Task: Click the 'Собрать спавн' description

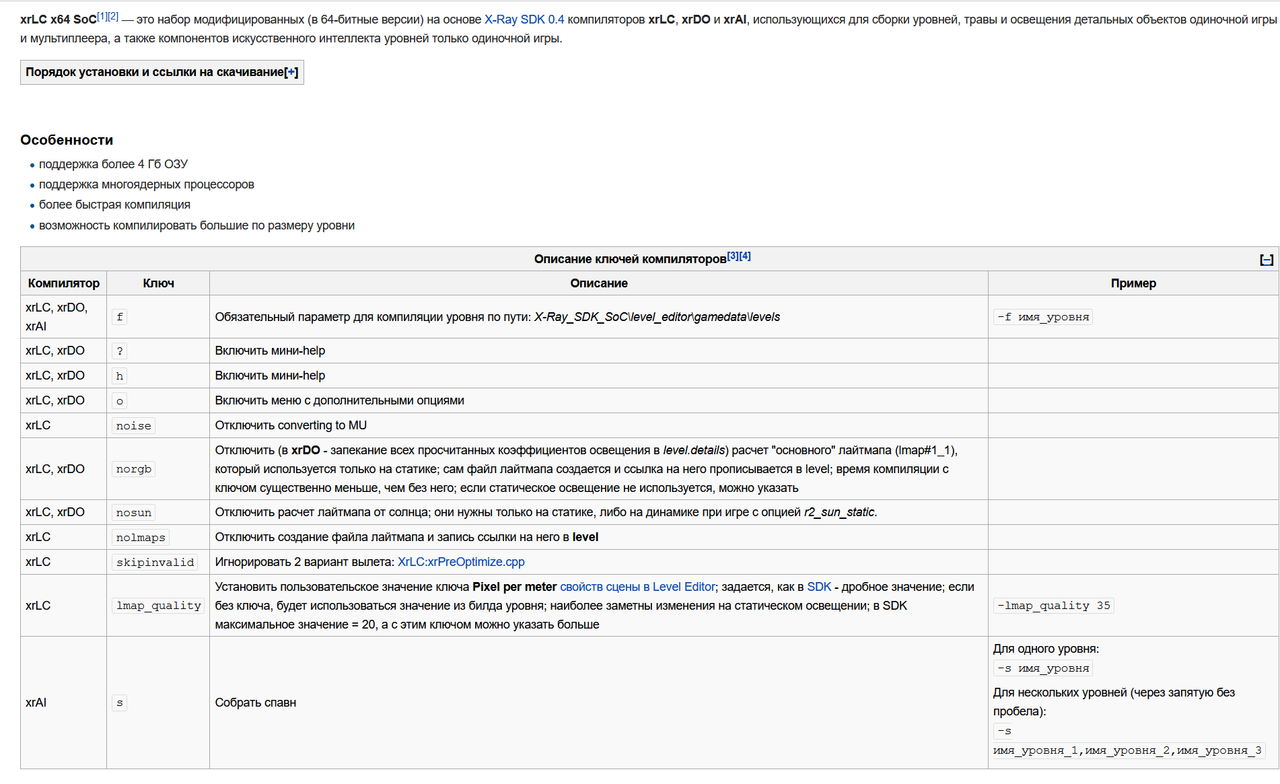Action: [255, 703]
